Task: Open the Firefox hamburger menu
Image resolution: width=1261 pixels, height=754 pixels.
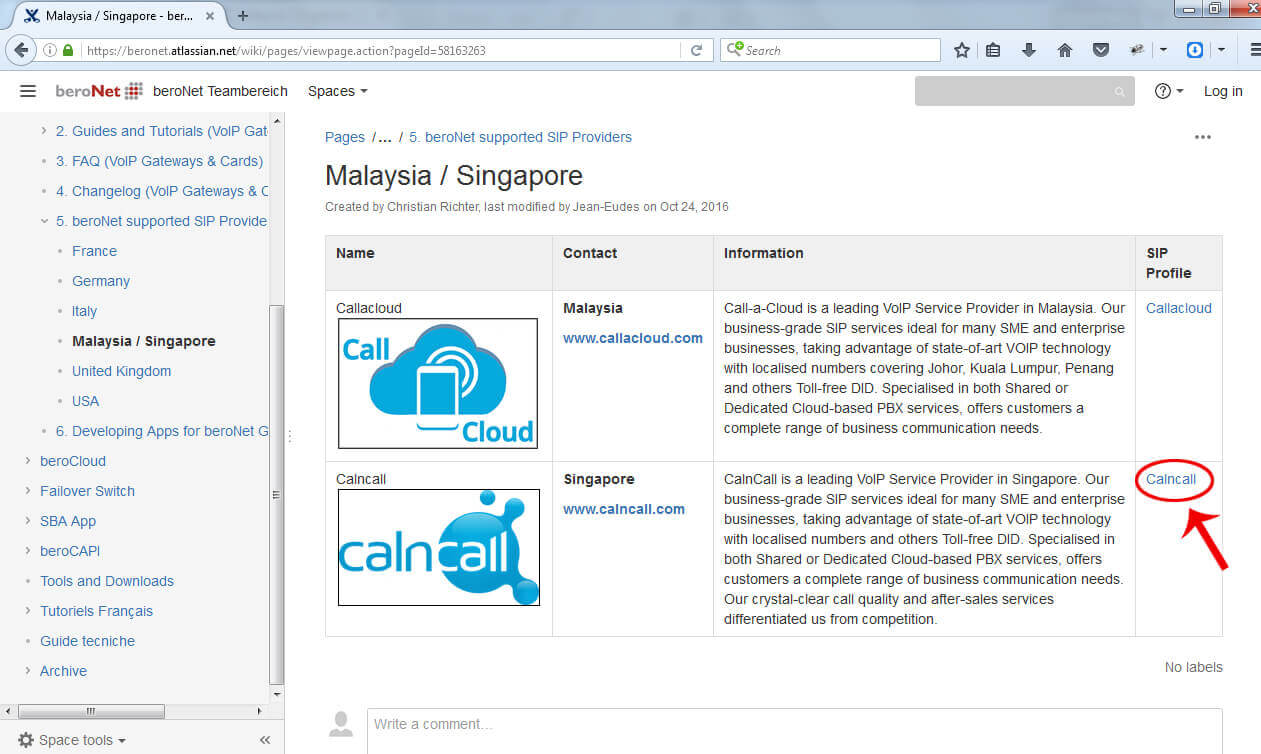Action: pos(1254,50)
